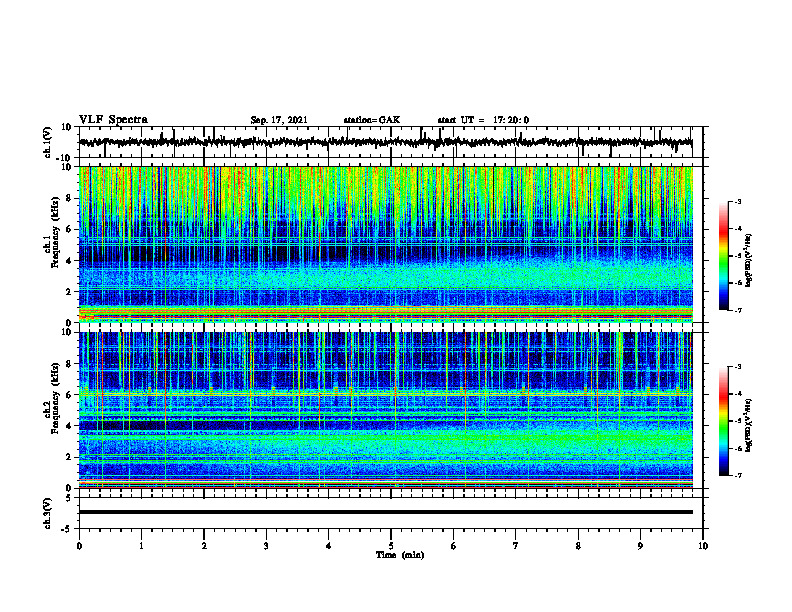This screenshot has height=612, width=792.
Task: Click the 'start UT = 17:20:0' label
Action: coord(483,120)
